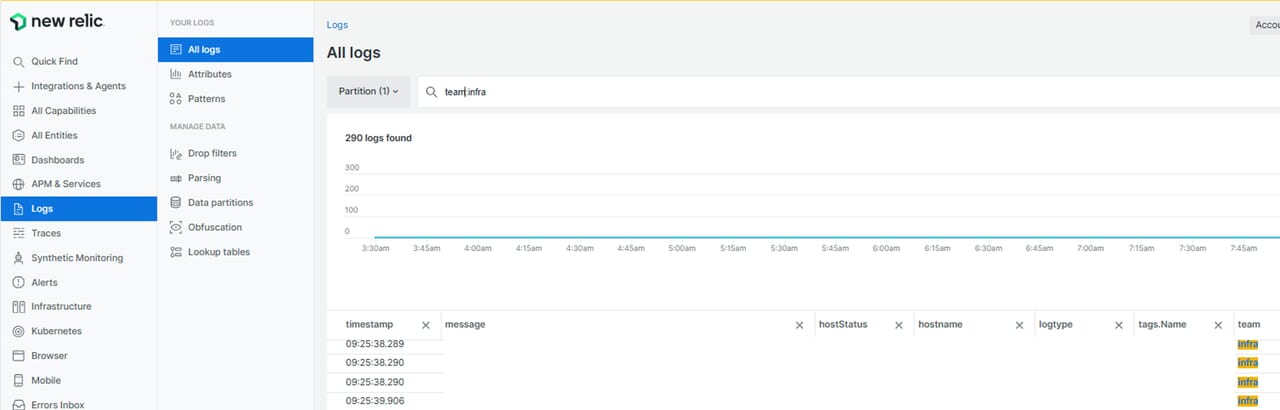Open the Patterns view

pos(206,99)
